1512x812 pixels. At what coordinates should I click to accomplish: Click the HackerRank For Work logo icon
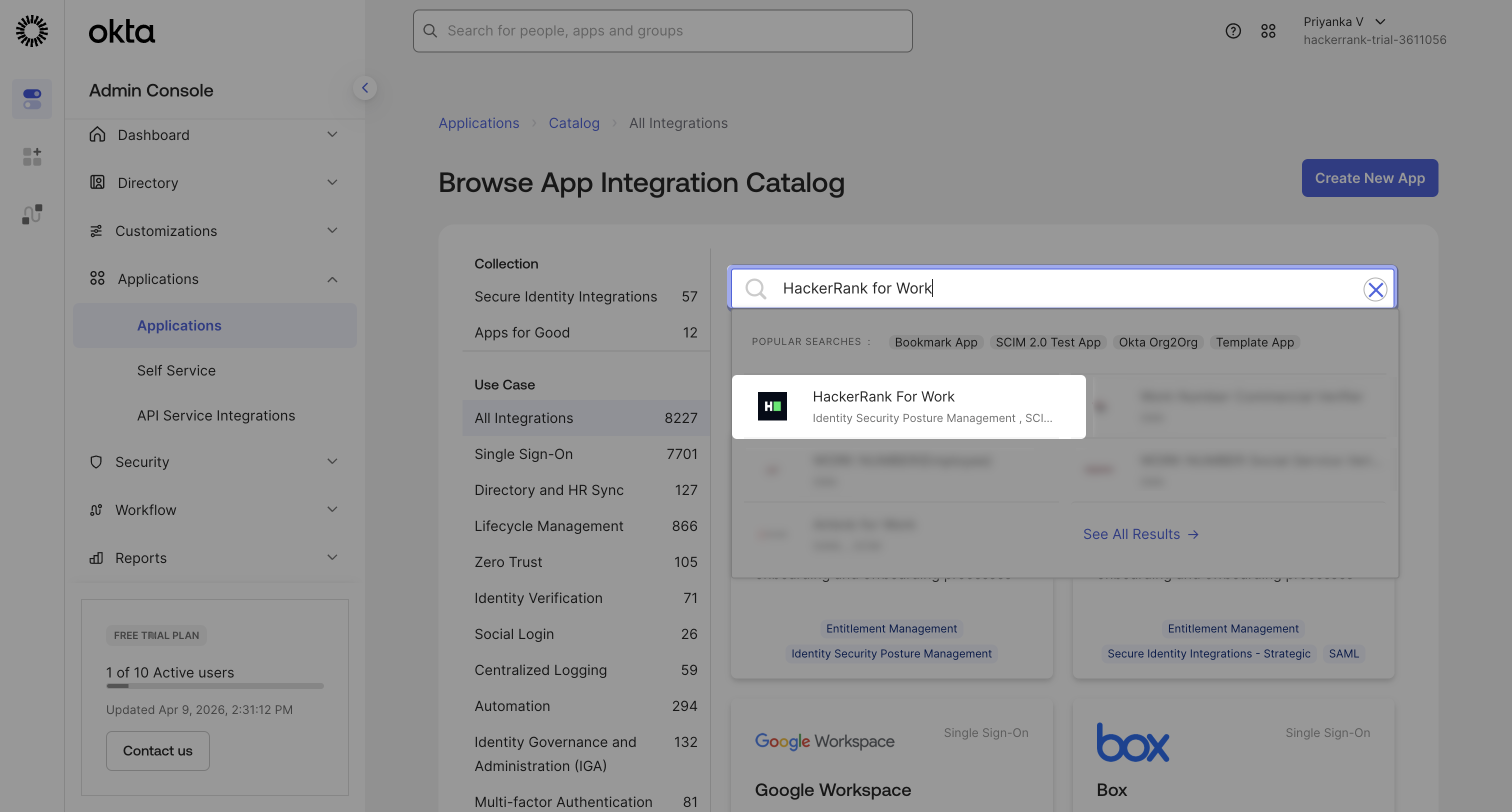(x=772, y=406)
